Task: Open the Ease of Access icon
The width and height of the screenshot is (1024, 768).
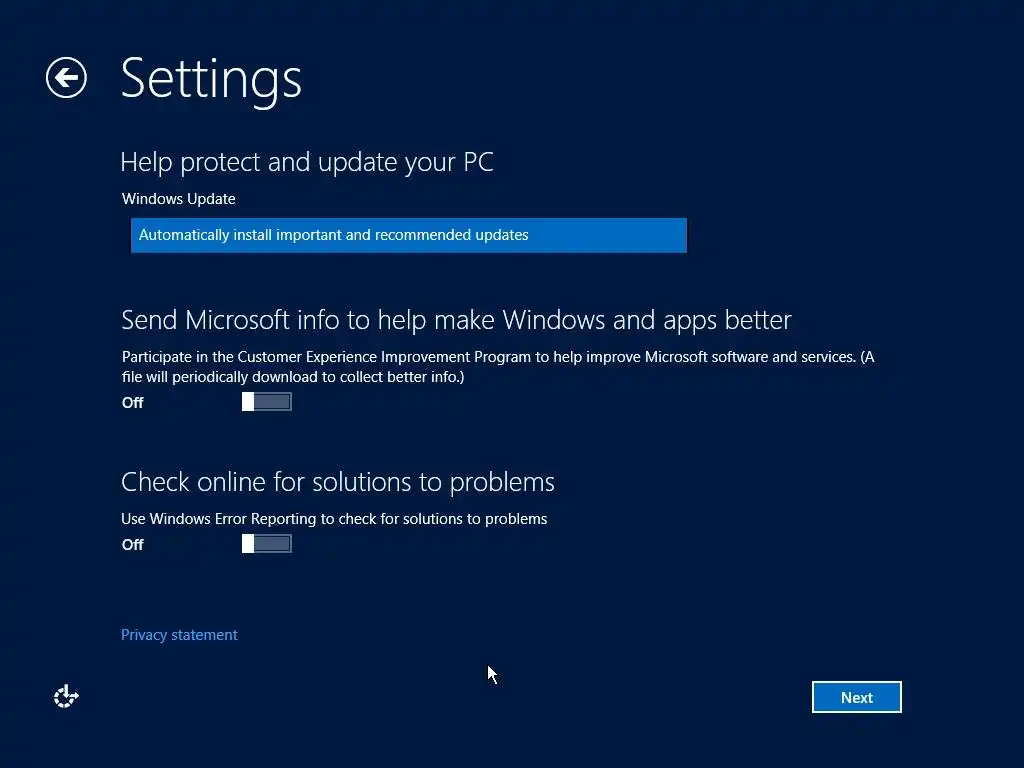Action: (x=66, y=697)
